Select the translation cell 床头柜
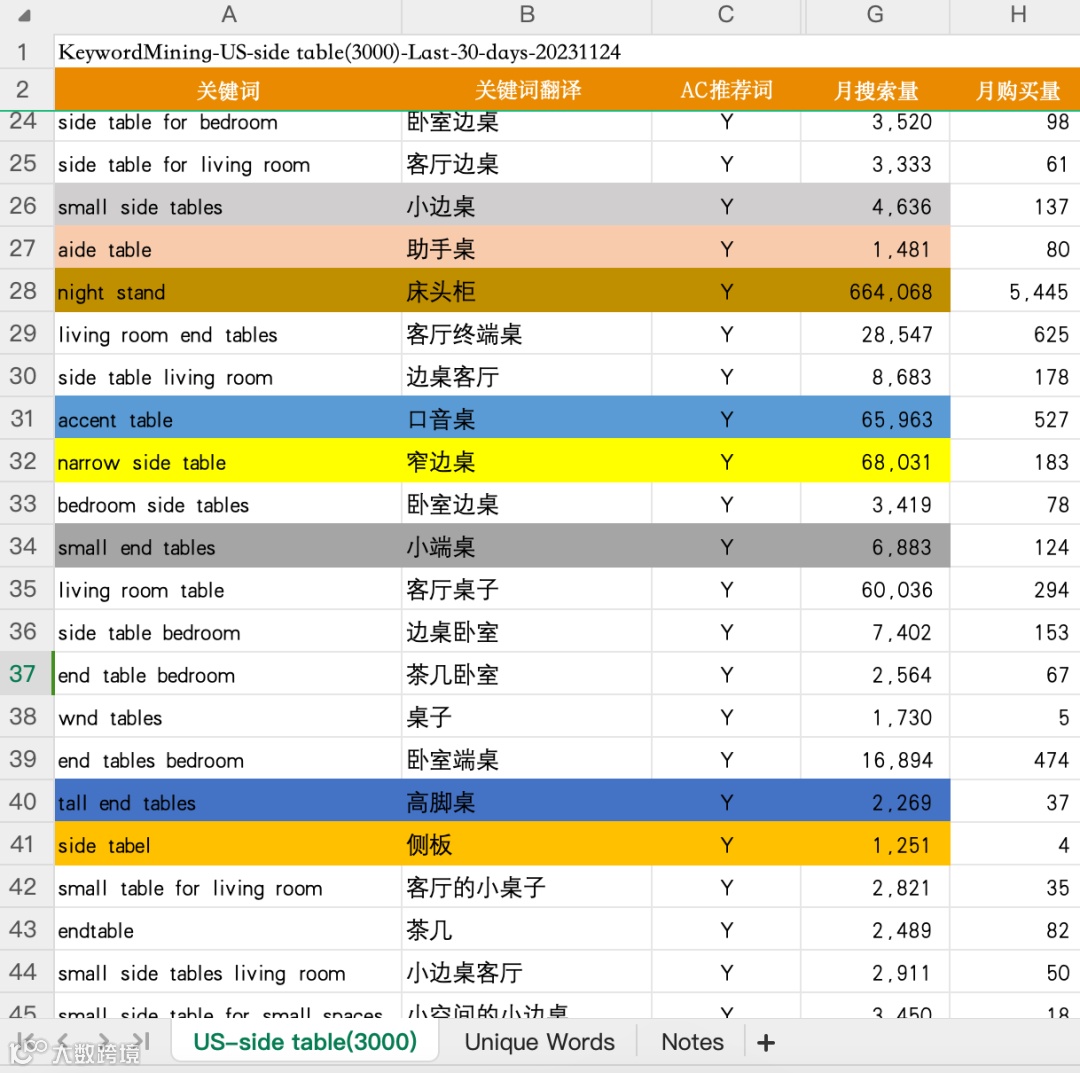 (x=527, y=292)
